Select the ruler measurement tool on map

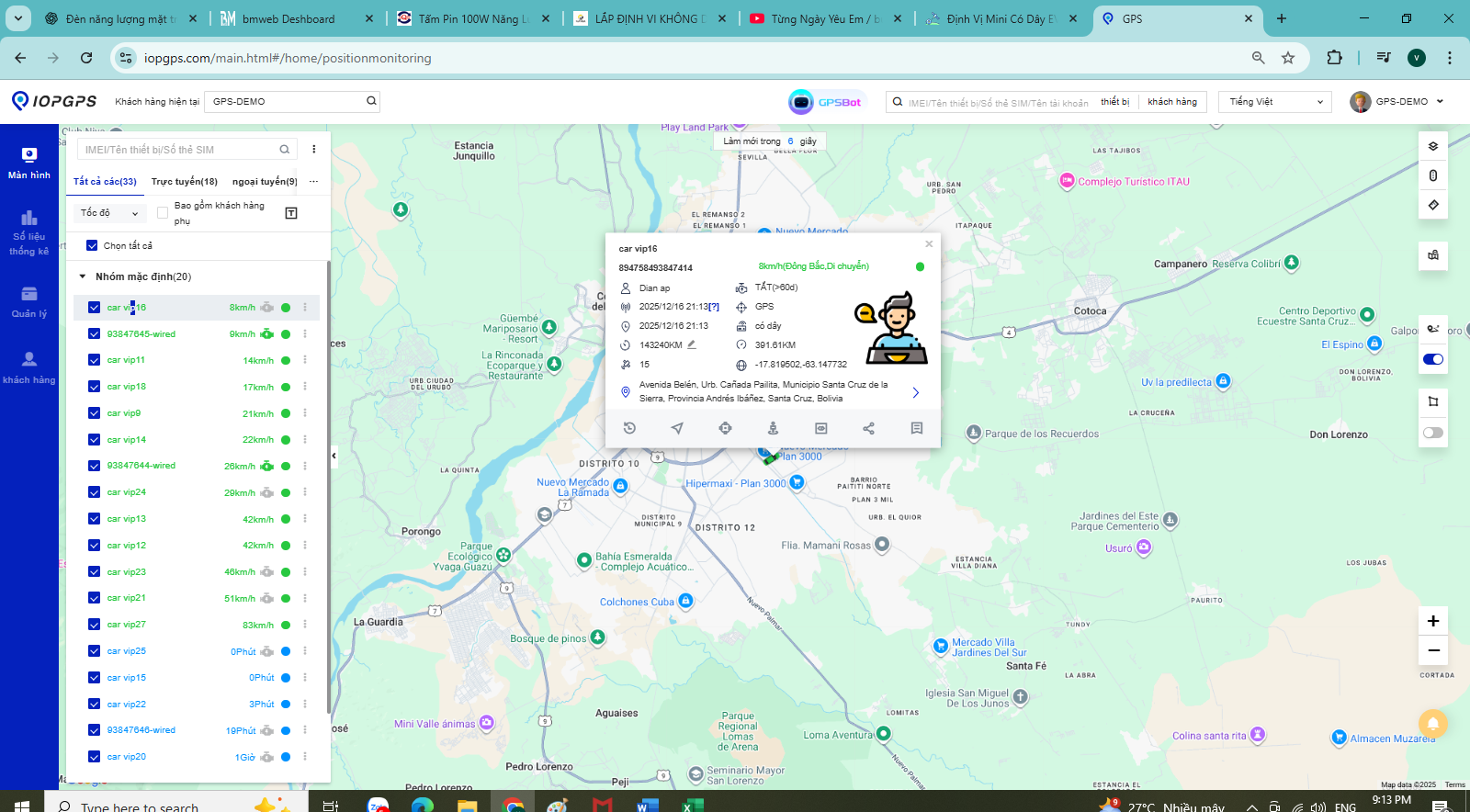coord(1432,205)
